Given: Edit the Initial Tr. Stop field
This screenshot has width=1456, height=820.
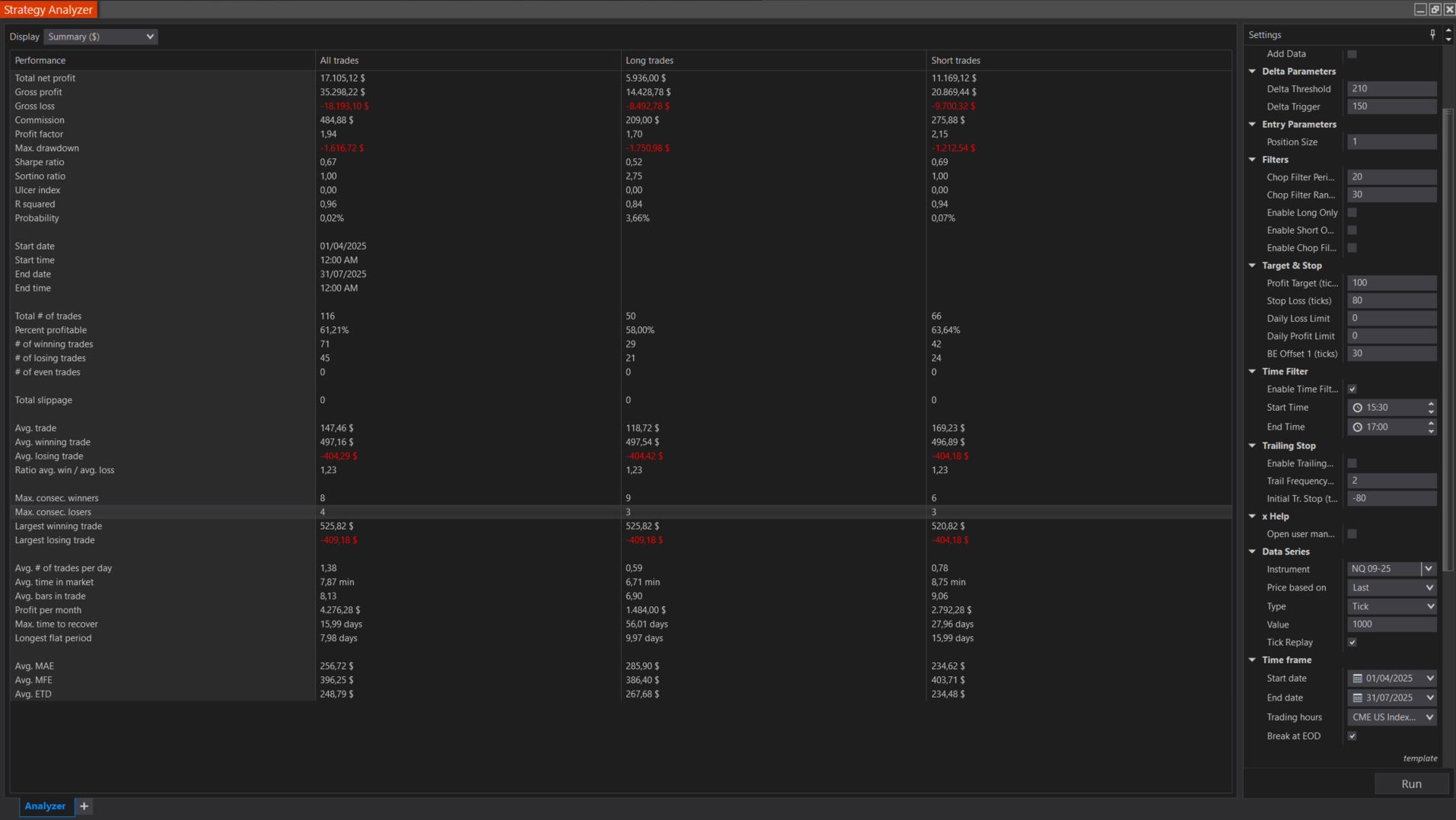Looking at the screenshot, I should click(1391, 498).
